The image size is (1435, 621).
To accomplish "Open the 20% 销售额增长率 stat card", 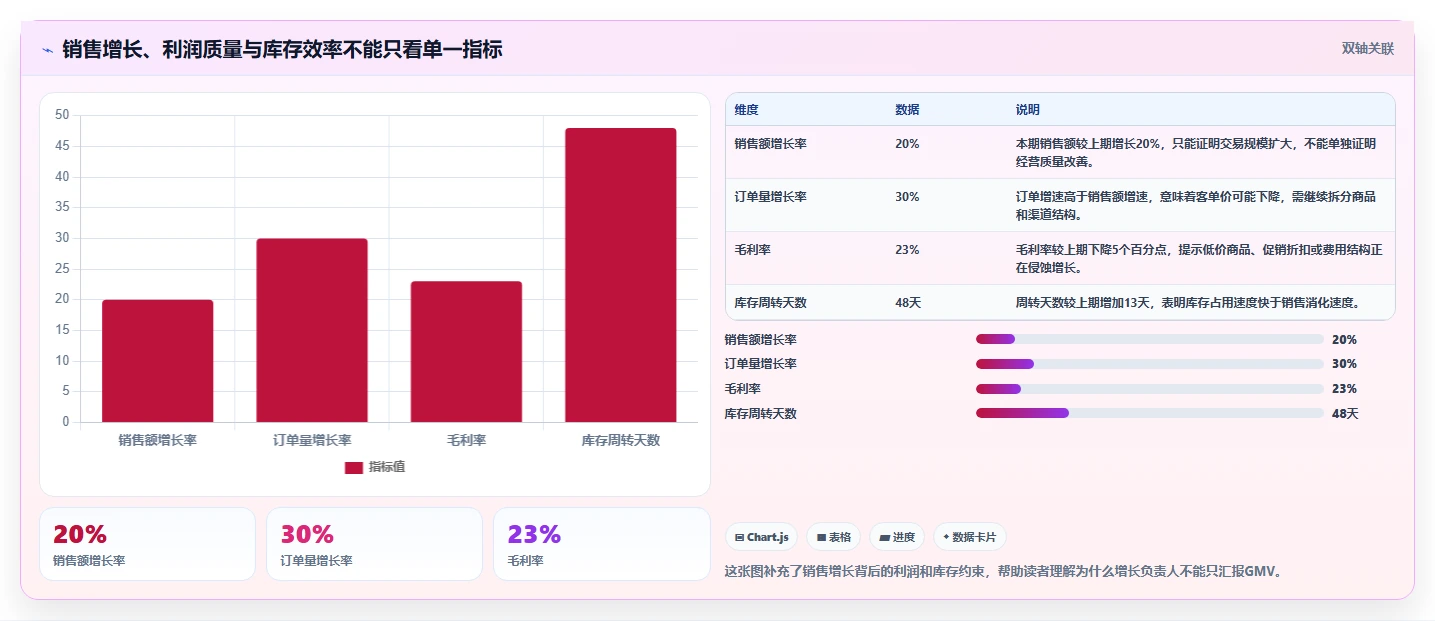I will pos(147,544).
